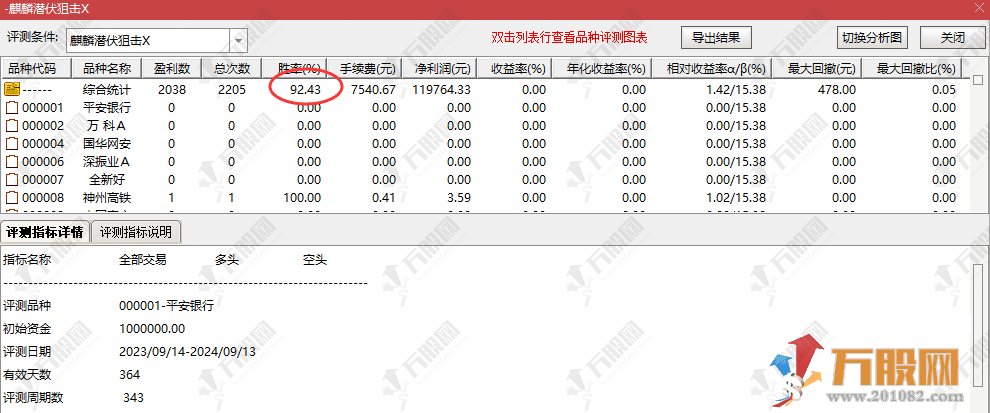Switch to the 评测指标详情 tab
990x413 pixels.
click(45, 232)
